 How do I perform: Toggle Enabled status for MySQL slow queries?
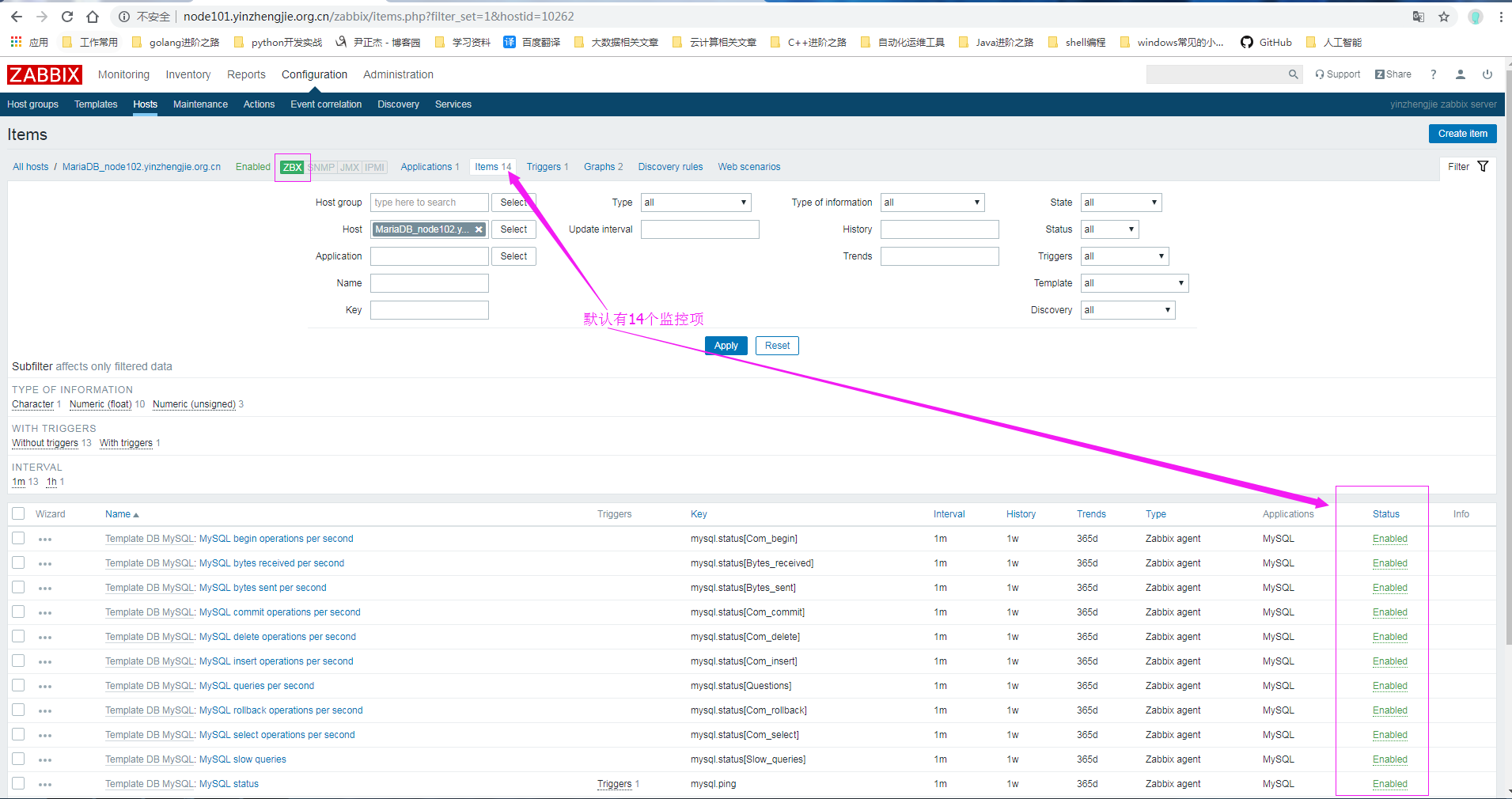(x=1390, y=759)
